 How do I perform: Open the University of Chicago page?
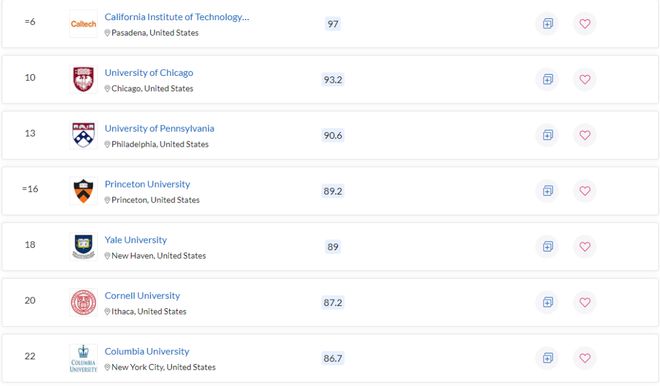click(x=149, y=72)
